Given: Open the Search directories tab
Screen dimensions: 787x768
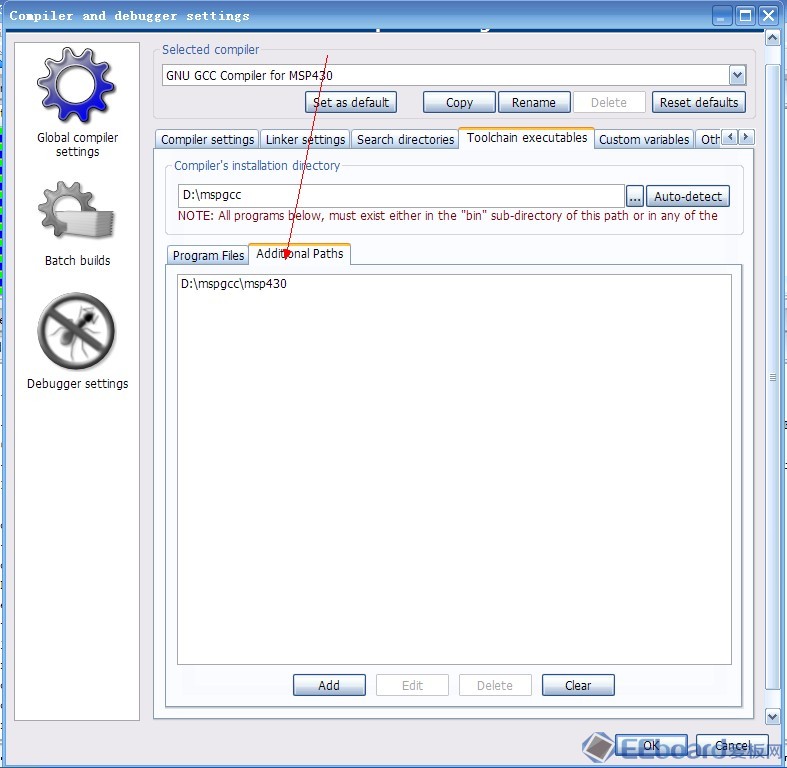Looking at the screenshot, I should point(405,140).
